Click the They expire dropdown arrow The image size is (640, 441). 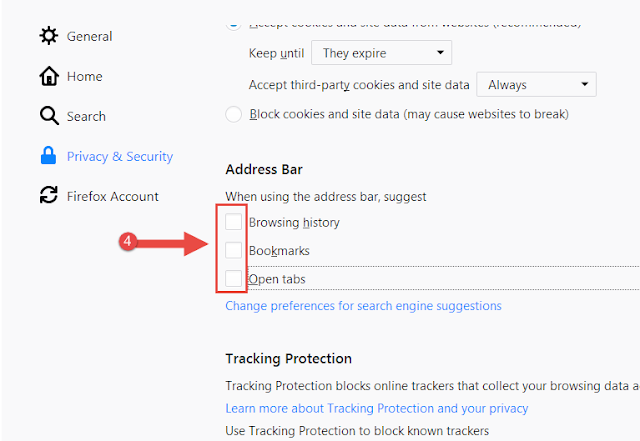[x=440, y=53]
